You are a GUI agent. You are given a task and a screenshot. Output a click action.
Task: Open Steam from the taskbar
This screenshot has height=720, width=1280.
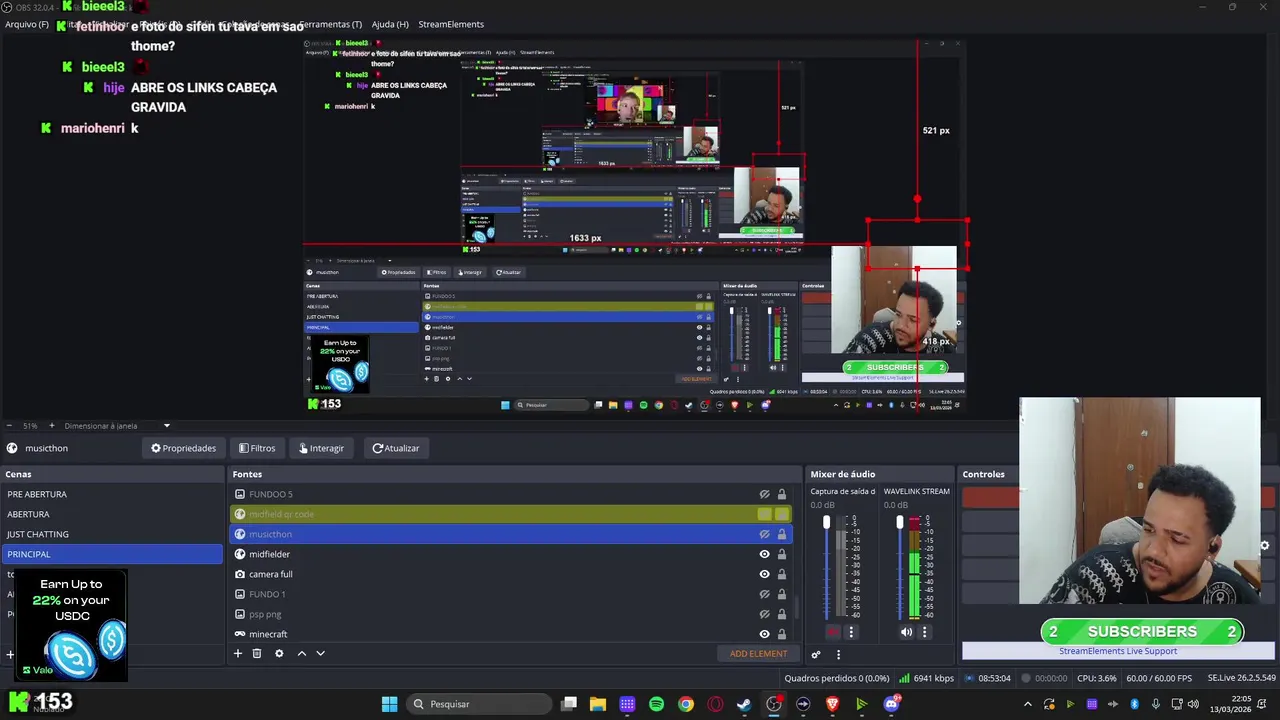click(744, 704)
